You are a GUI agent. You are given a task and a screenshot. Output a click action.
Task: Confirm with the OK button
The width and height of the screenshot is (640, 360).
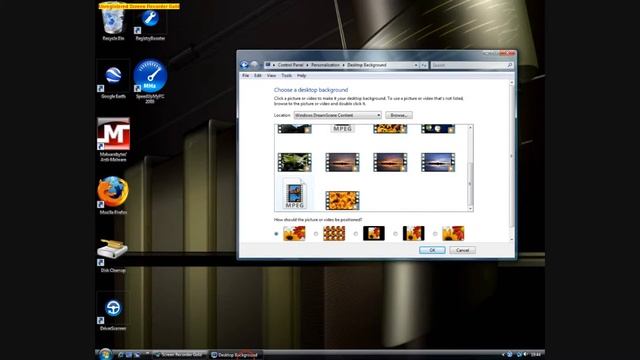tap(432, 250)
